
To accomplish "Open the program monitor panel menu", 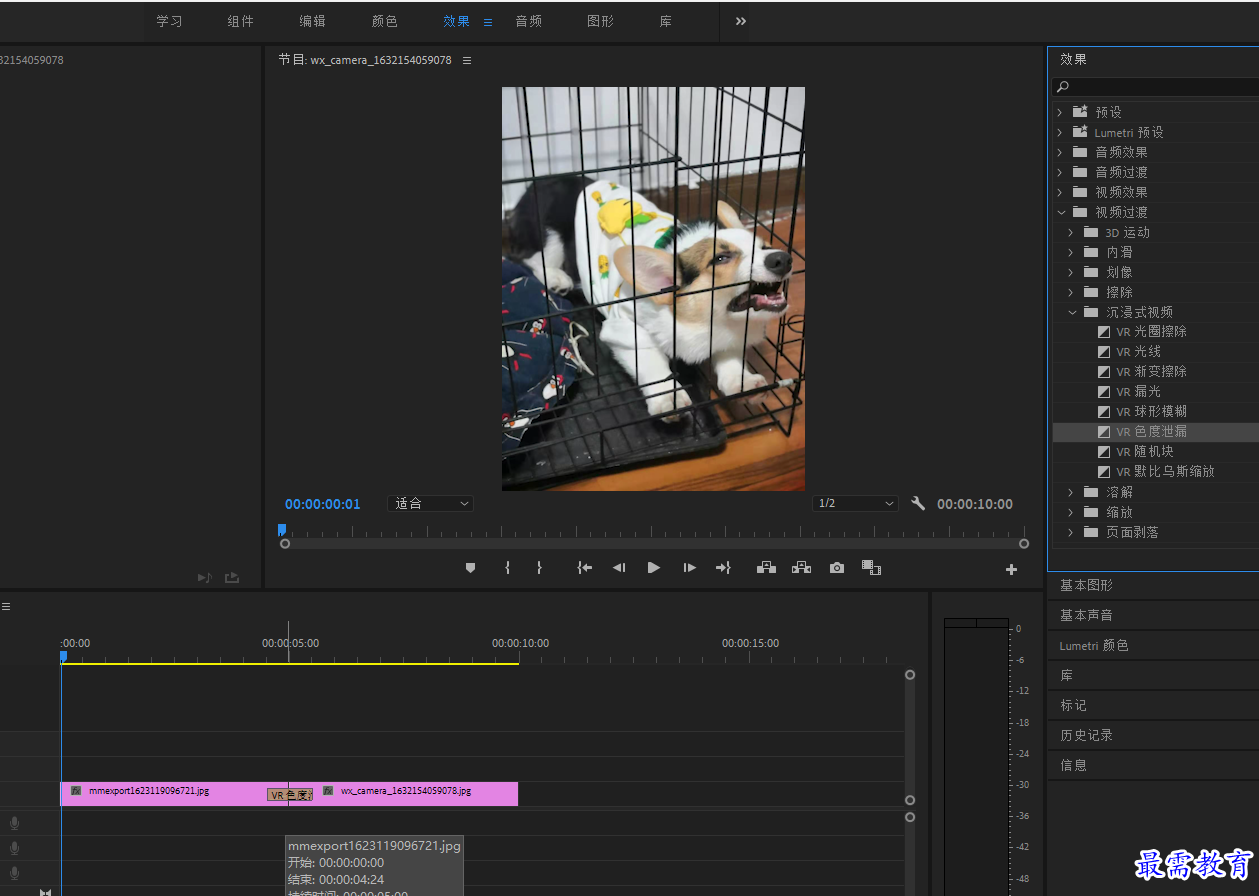I will [x=467, y=60].
